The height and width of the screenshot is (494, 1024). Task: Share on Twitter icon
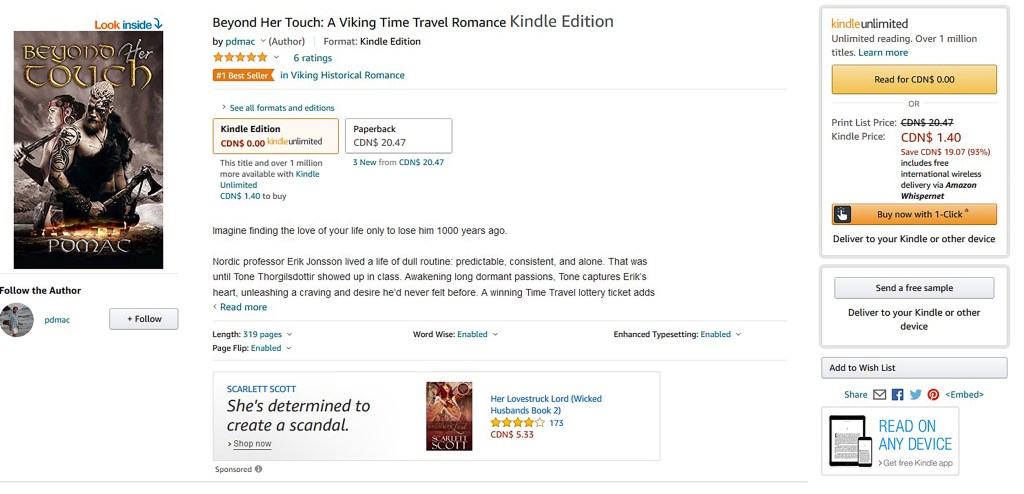point(915,395)
